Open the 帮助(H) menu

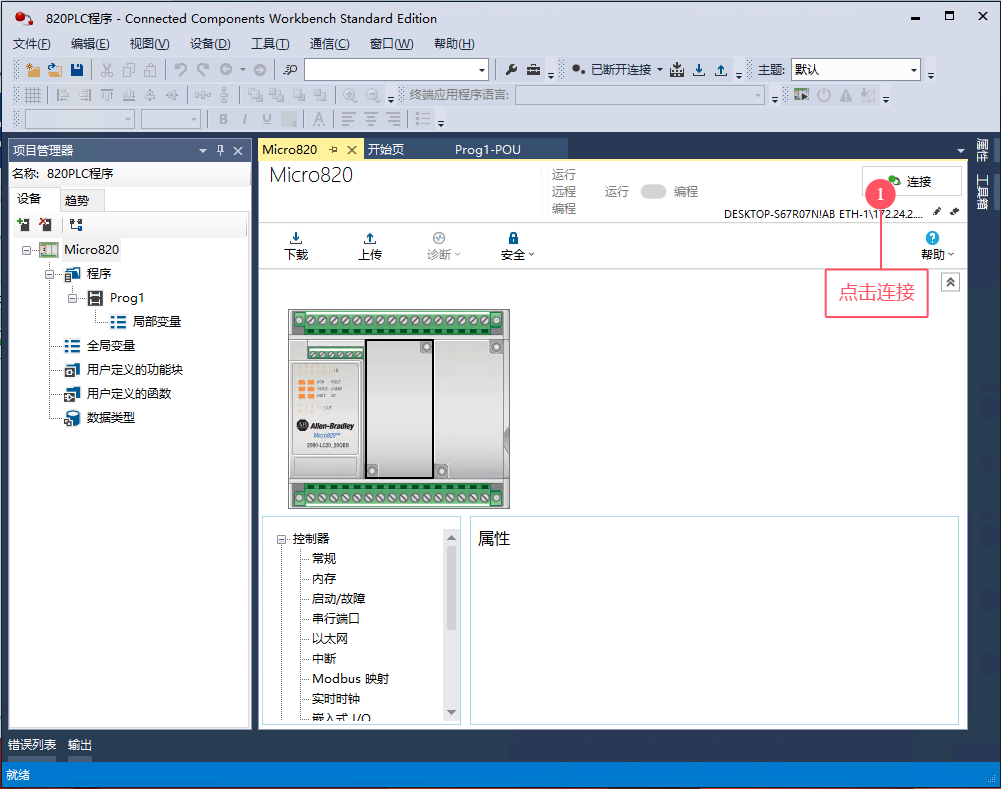pos(454,43)
